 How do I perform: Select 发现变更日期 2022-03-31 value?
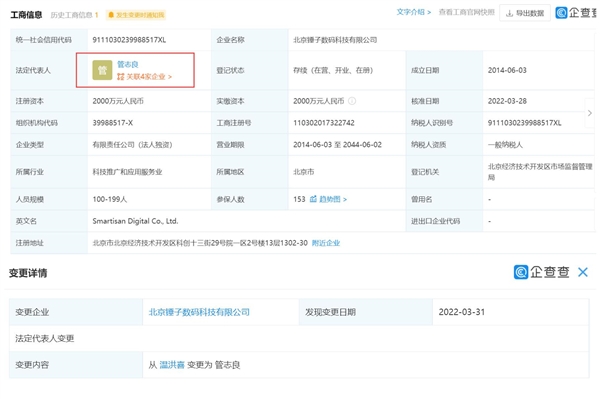(x=461, y=312)
